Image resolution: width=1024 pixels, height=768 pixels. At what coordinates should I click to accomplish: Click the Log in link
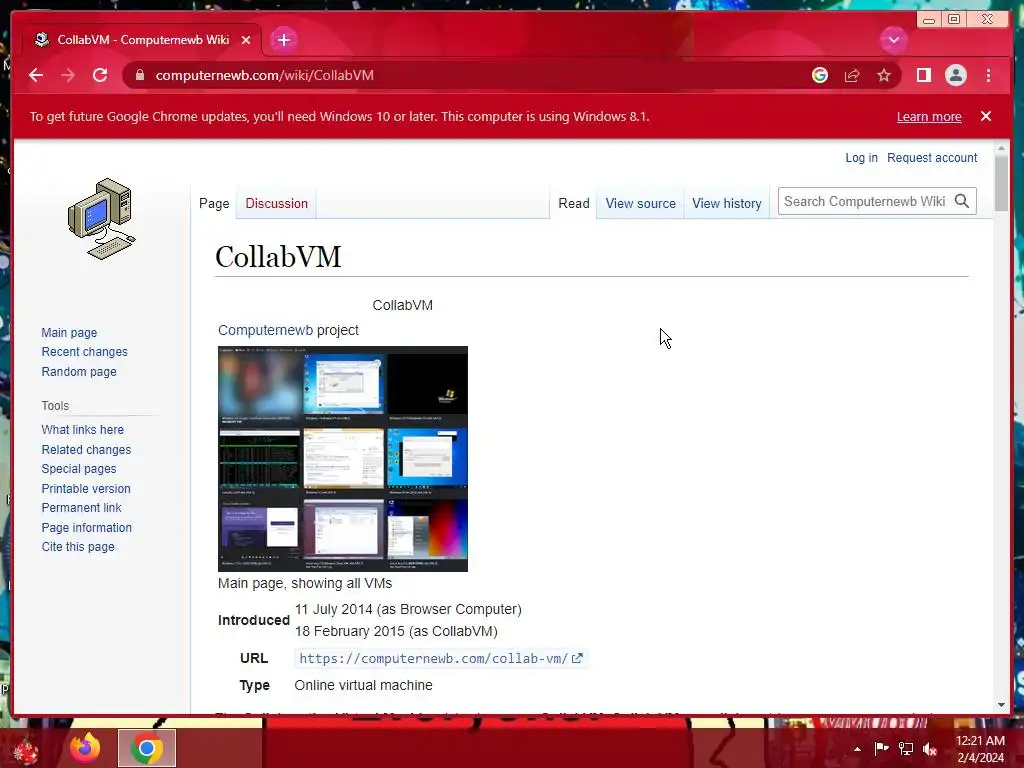(861, 157)
